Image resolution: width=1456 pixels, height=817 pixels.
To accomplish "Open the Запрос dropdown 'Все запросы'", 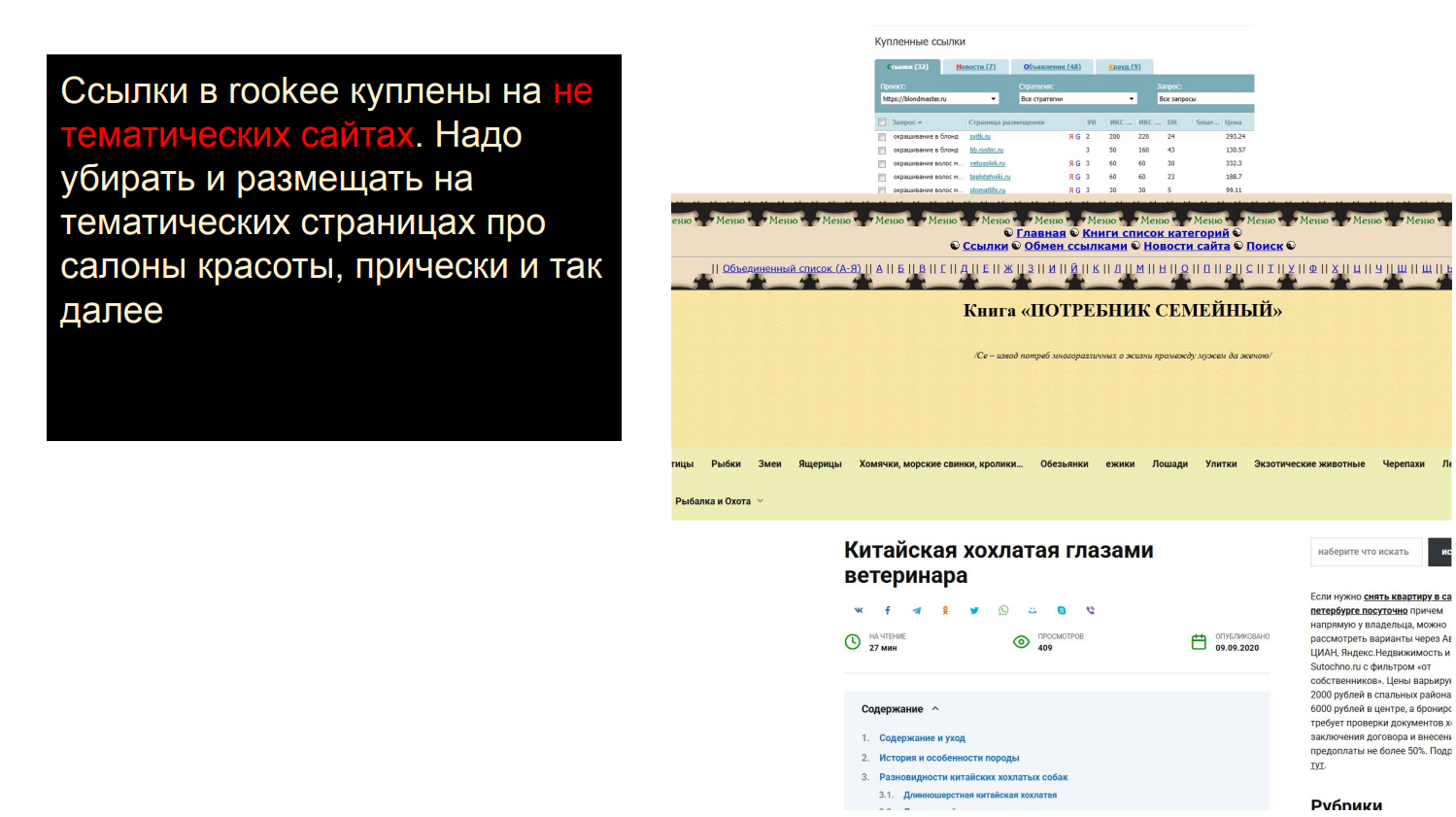I will (1204, 99).
